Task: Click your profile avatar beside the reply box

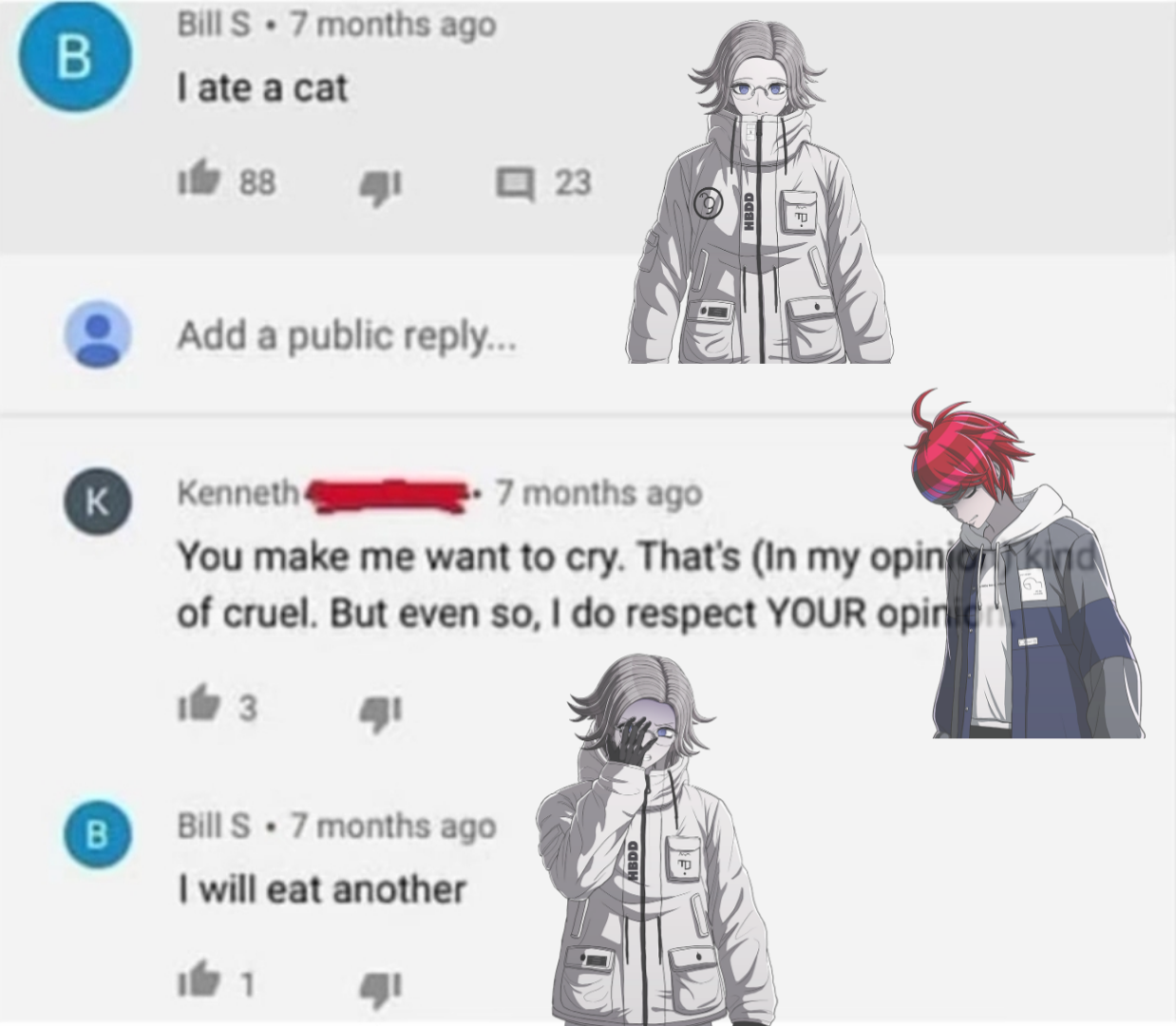Action: tap(97, 334)
